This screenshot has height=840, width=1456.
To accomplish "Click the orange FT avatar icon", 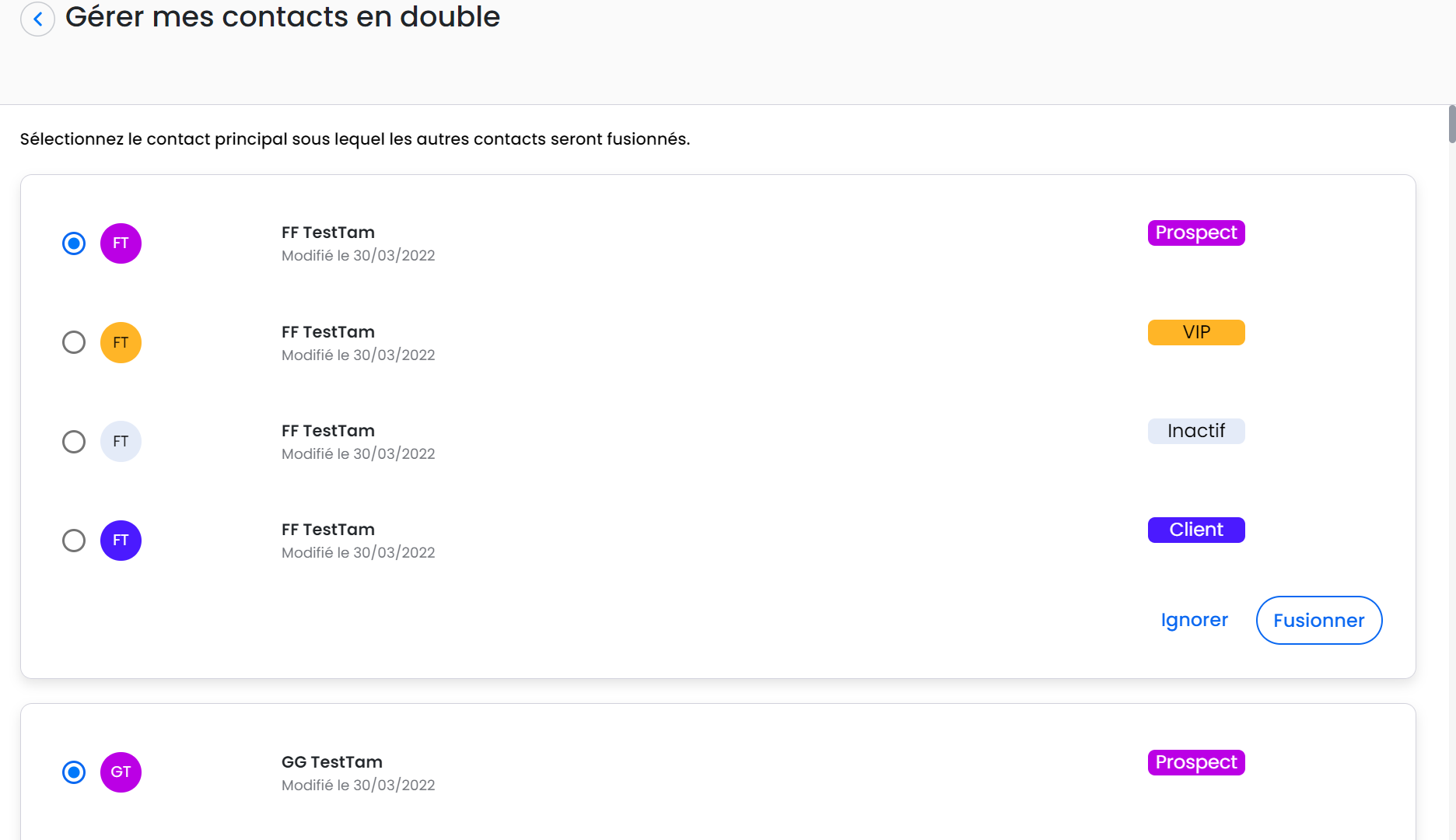I will coord(121,342).
